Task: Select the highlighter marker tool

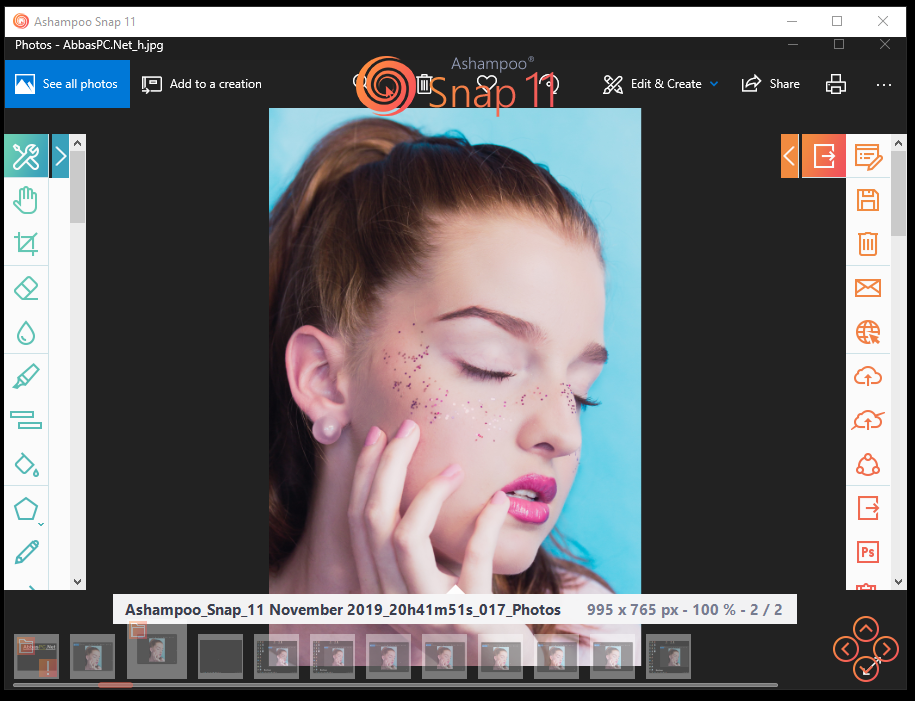Action: click(x=26, y=376)
